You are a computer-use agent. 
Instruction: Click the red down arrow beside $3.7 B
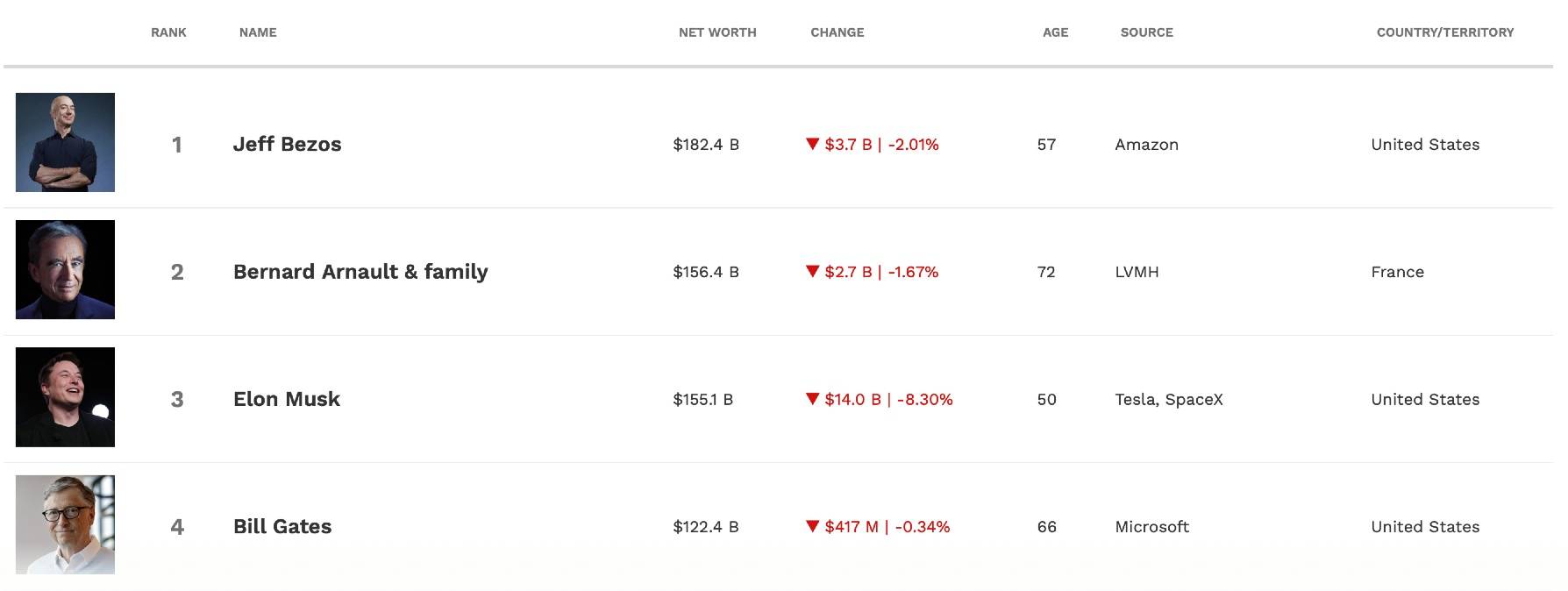812,144
